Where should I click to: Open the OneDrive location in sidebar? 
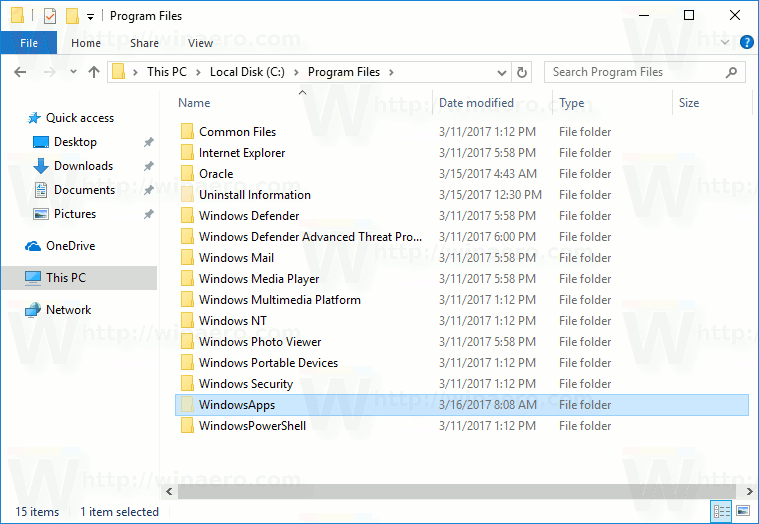[x=70, y=246]
